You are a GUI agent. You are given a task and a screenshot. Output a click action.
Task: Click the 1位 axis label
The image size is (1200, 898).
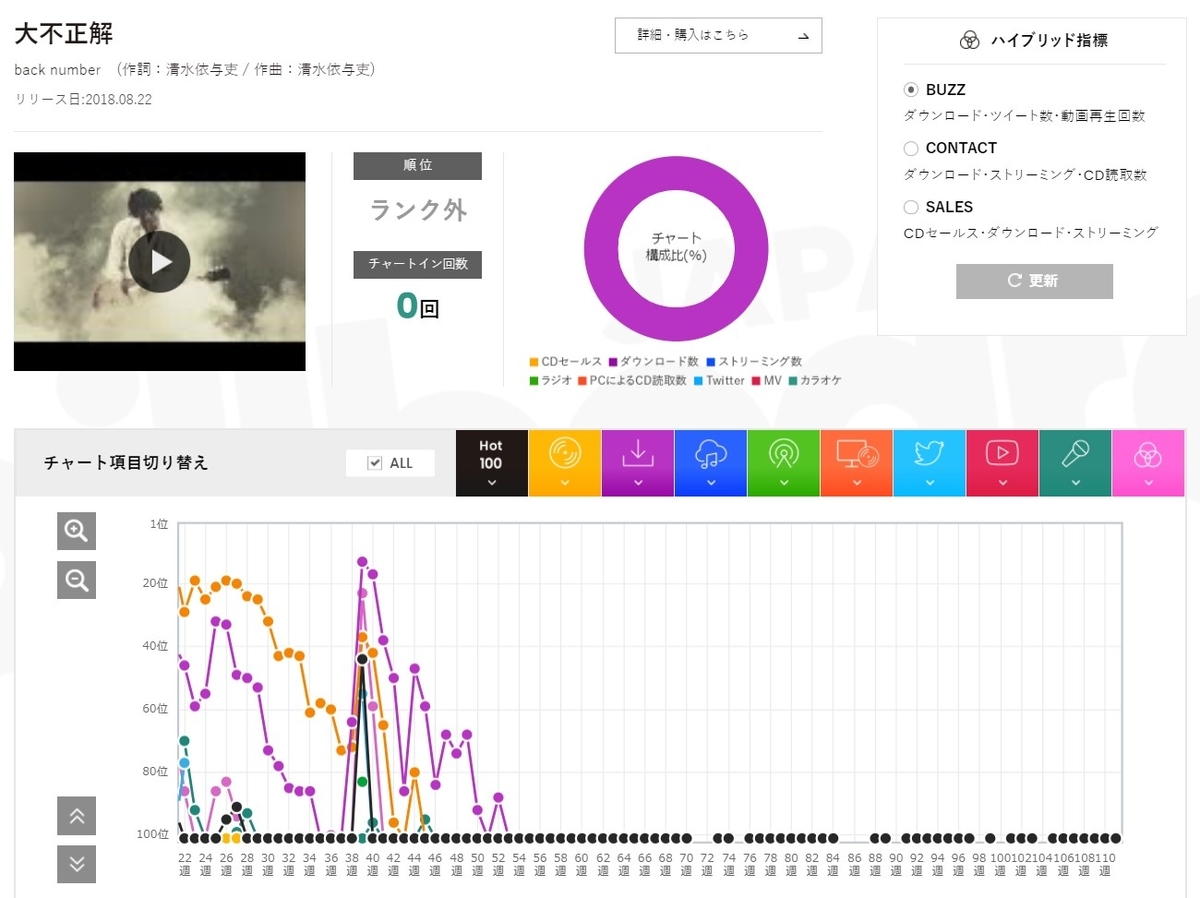(x=159, y=524)
